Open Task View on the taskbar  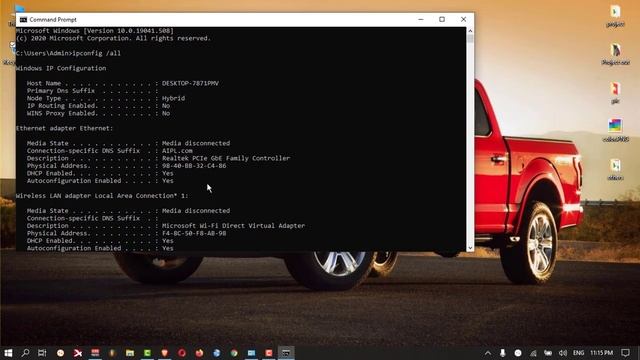click(42, 353)
